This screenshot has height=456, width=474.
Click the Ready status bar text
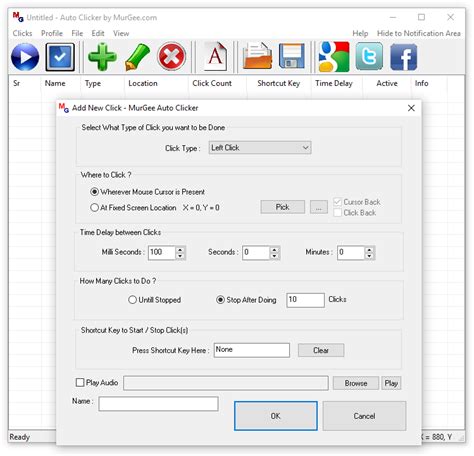click(19, 437)
